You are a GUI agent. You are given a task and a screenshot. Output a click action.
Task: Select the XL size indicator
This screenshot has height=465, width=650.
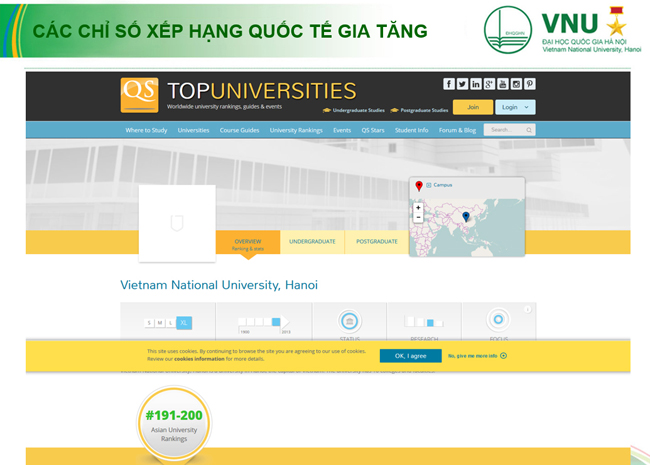coord(182,322)
